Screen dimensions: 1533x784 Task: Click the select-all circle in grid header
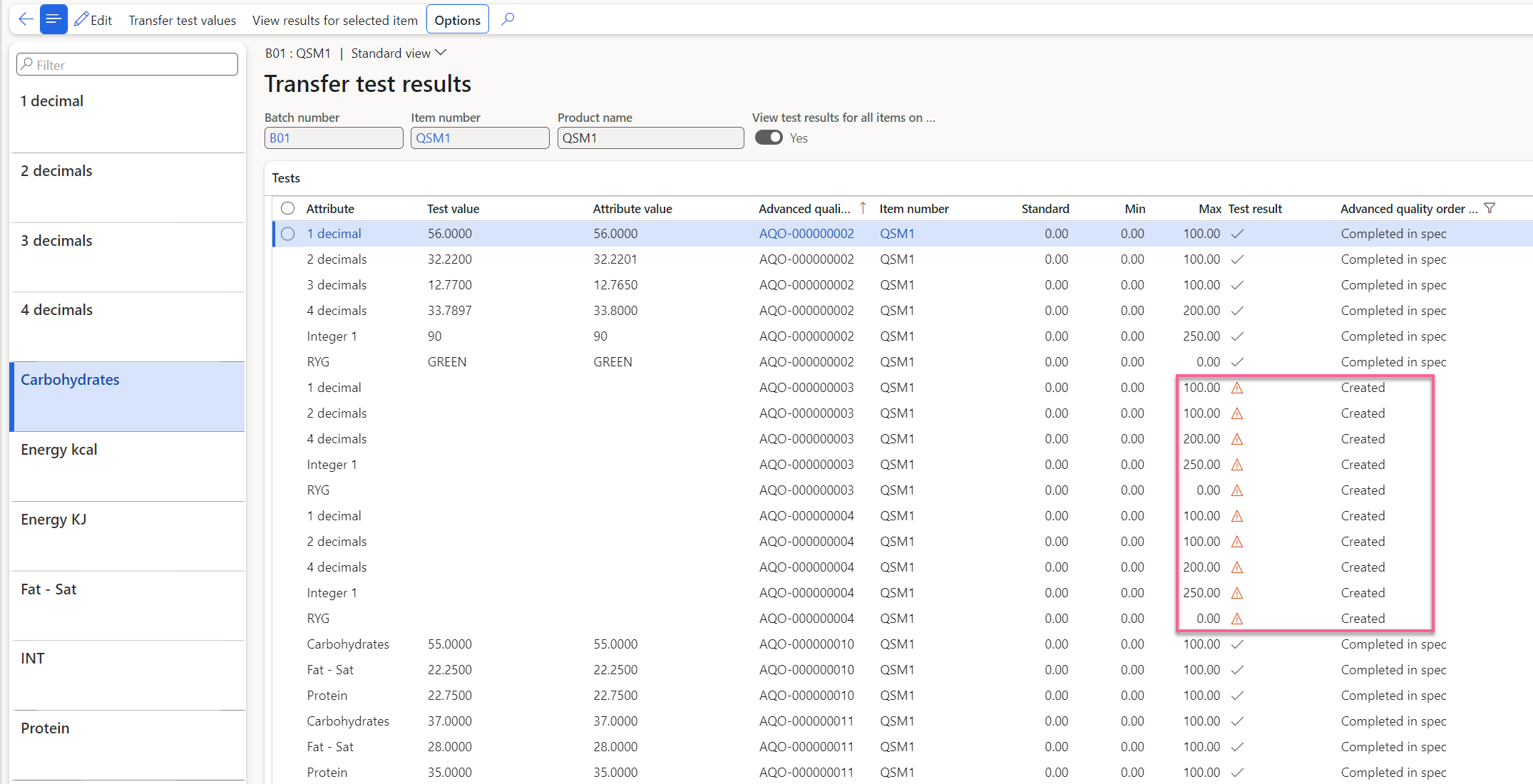coord(287,208)
